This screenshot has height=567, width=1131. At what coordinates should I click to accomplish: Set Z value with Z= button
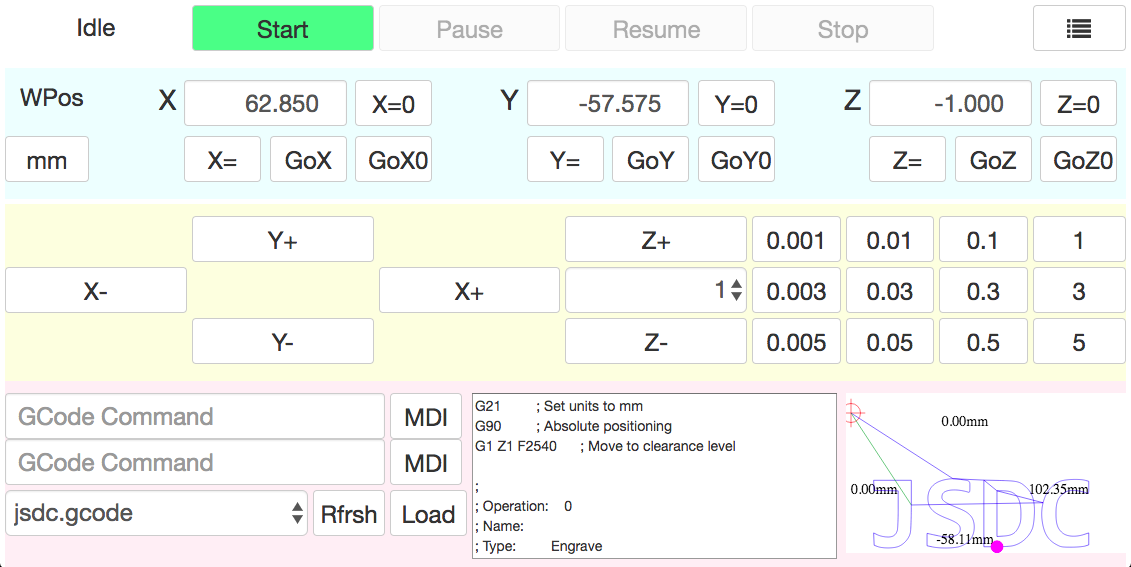tap(907, 159)
